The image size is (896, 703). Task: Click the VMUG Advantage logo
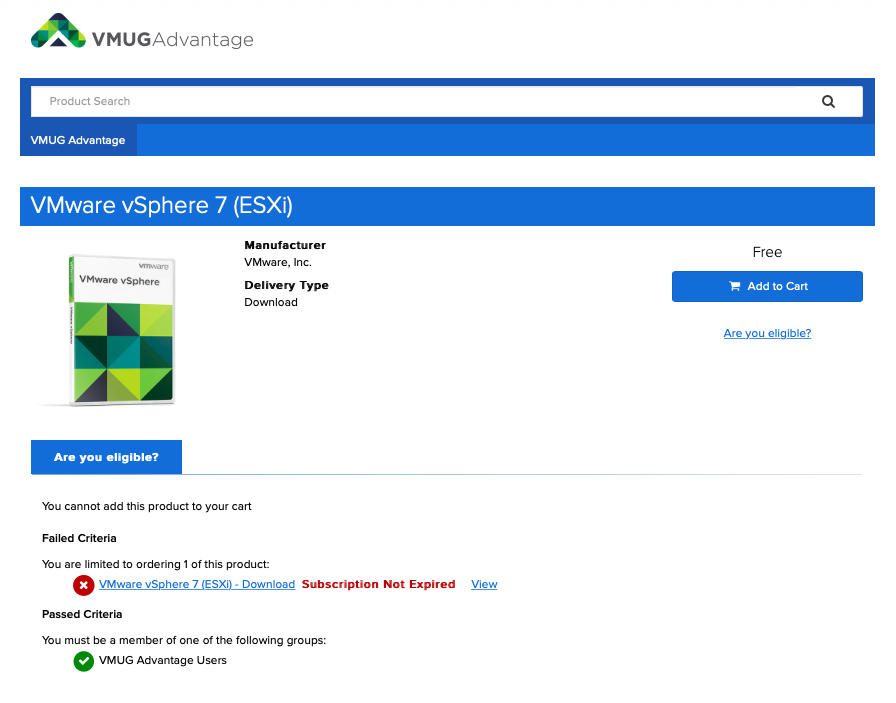coord(142,32)
